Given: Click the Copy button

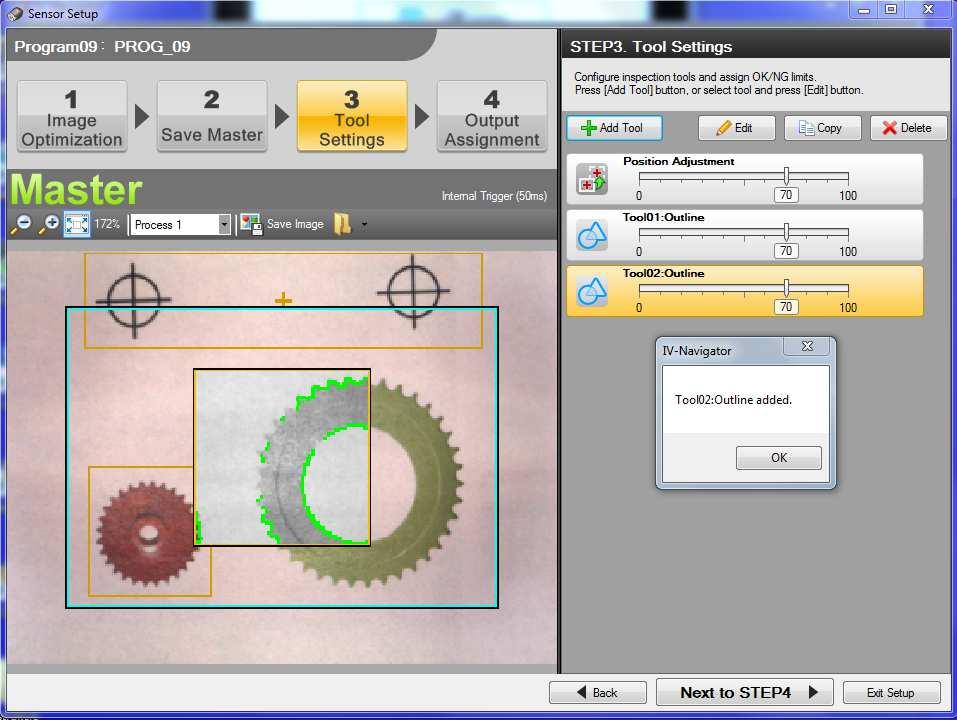Looking at the screenshot, I should point(822,128).
